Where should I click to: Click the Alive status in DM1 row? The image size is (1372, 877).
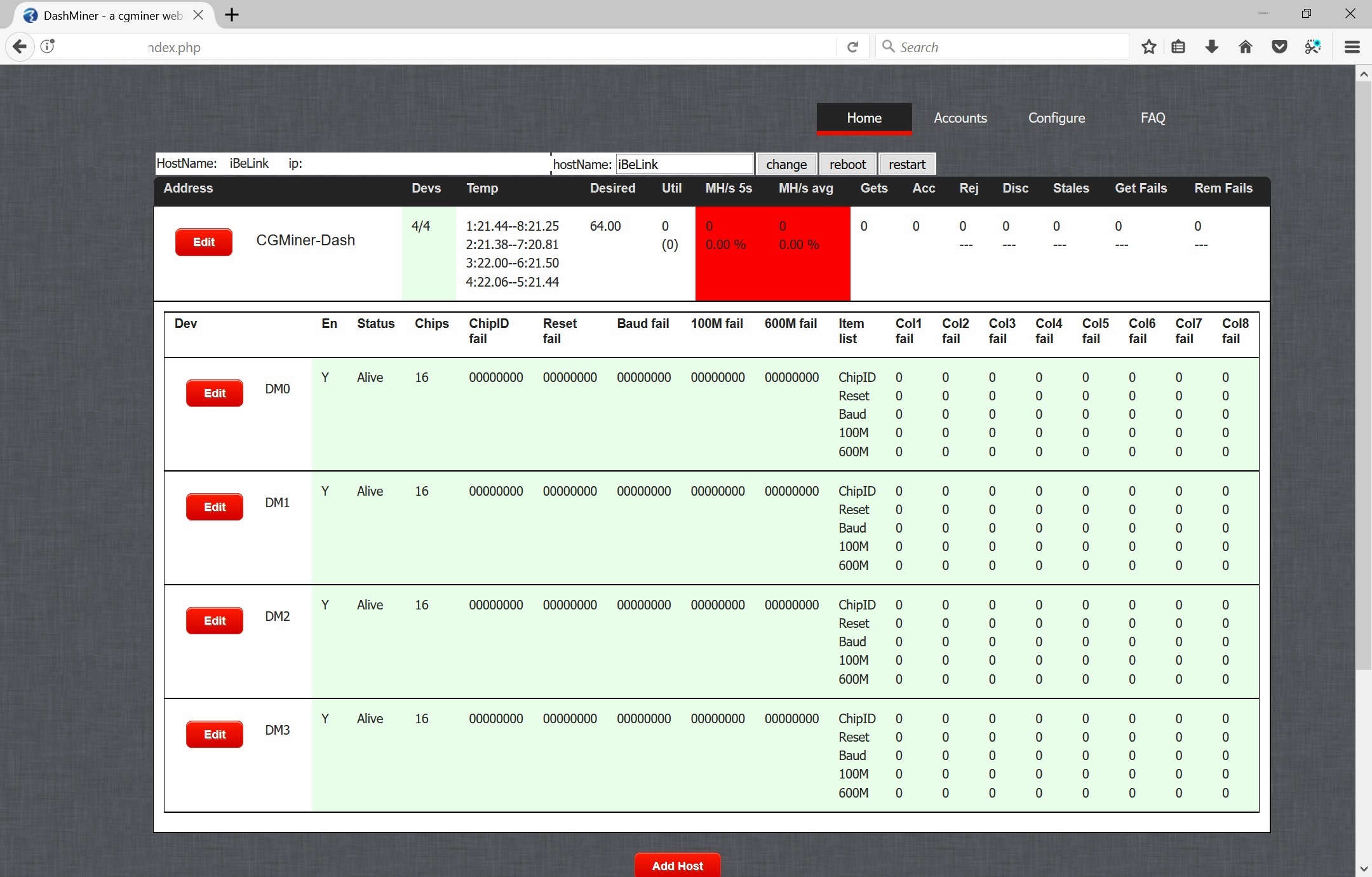click(370, 491)
